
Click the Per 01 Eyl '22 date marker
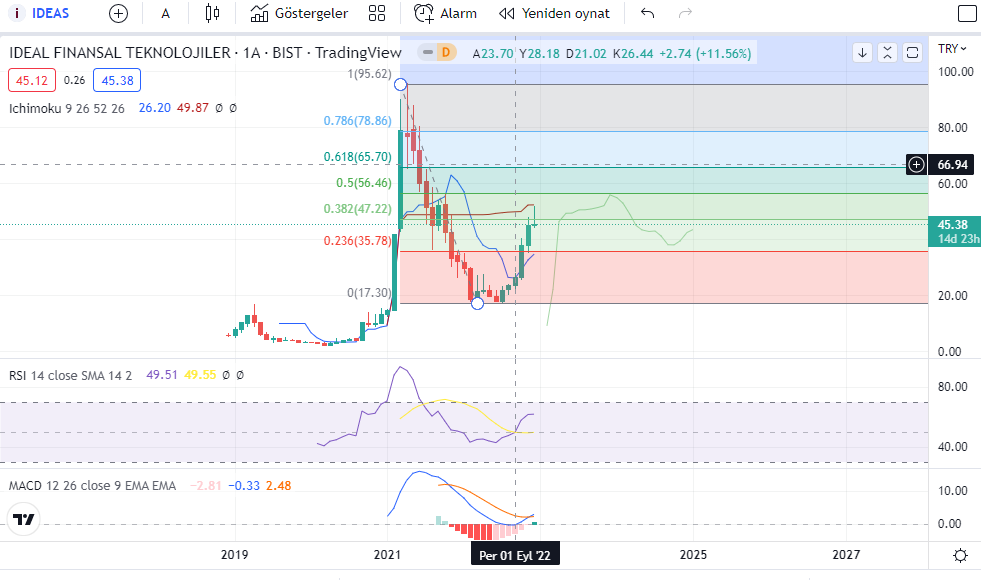516,555
